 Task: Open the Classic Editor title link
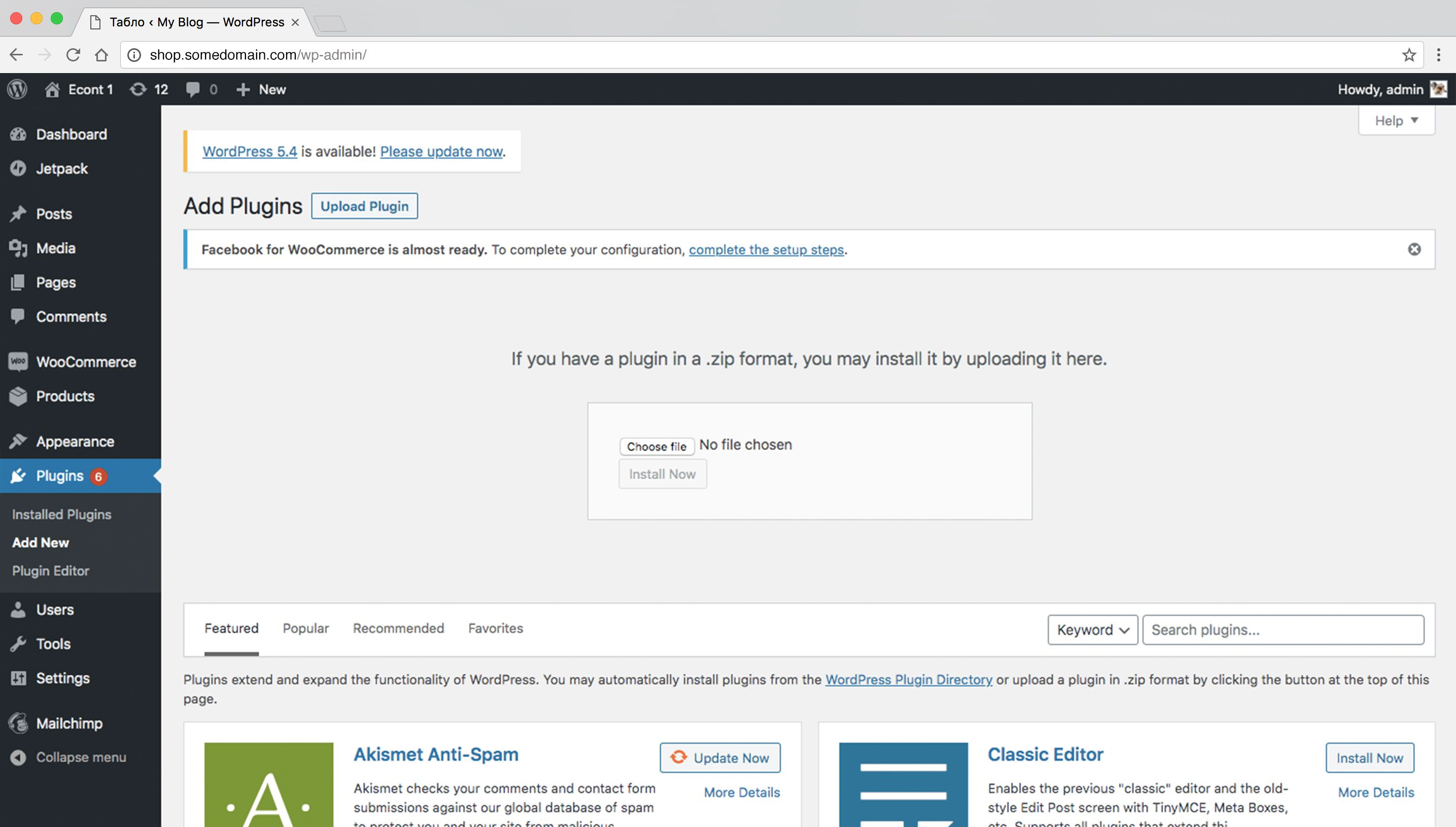pos(1046,754)
